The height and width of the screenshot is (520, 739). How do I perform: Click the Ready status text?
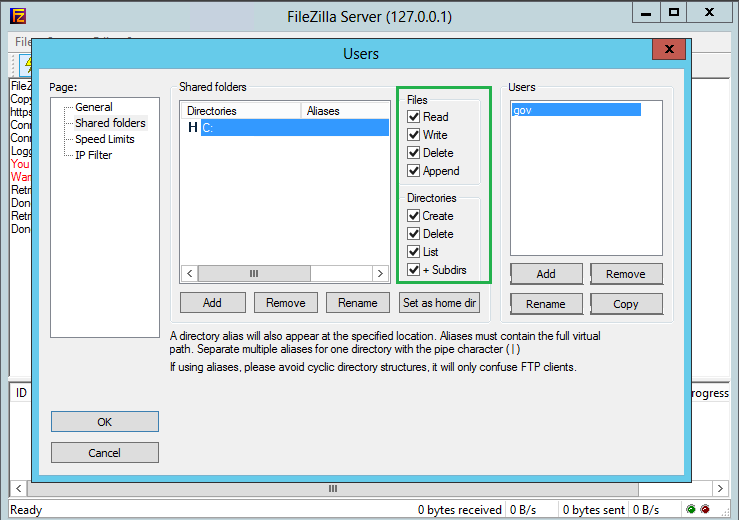coord(26,510)
